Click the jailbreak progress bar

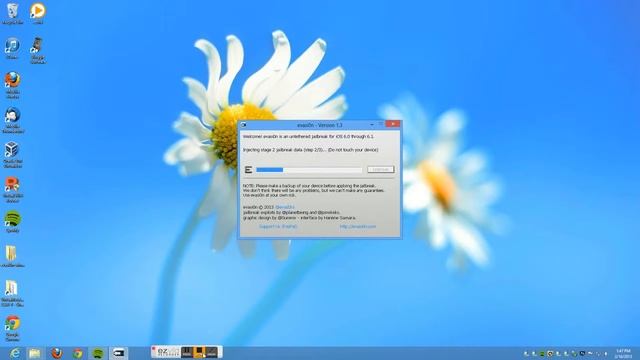point(309,169)
